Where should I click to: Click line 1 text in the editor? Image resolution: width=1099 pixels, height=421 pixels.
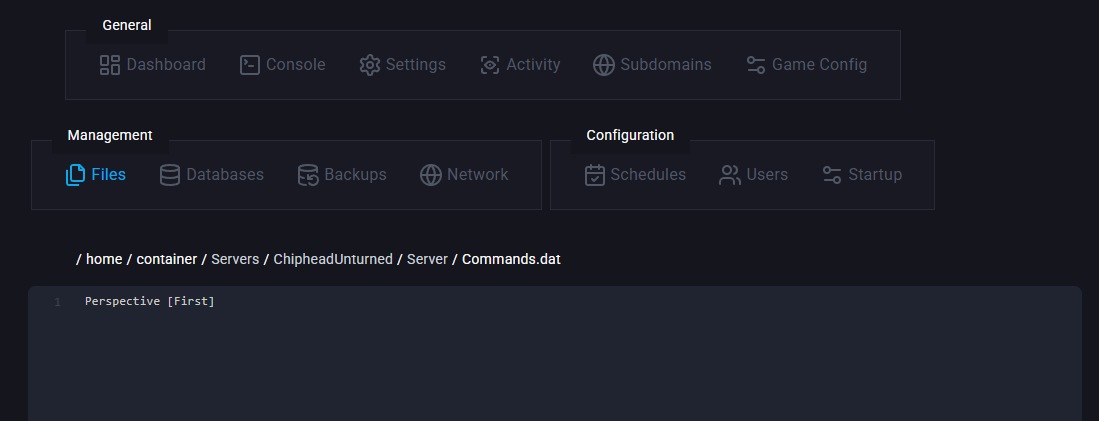150,301
